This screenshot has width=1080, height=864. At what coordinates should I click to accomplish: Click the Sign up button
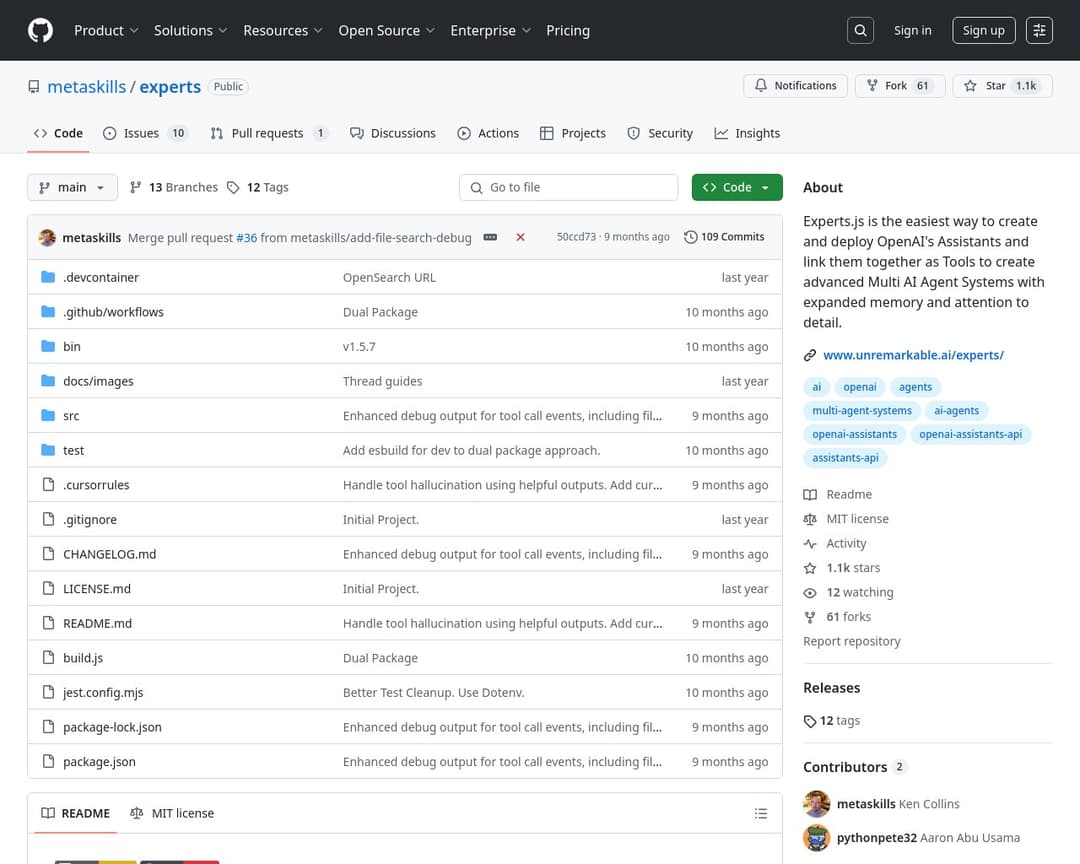click(x=983, y=30)
